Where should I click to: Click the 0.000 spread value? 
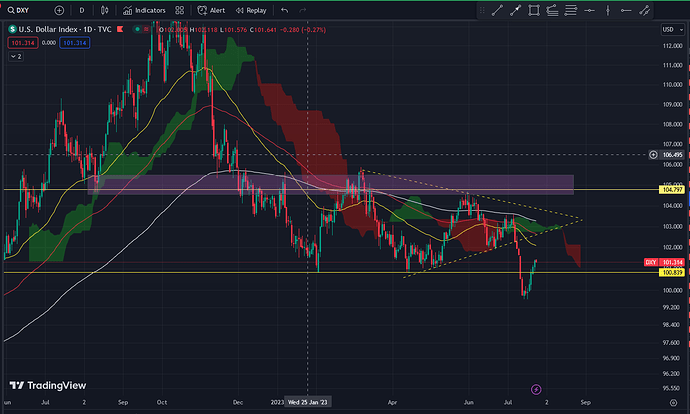click(x=49, y=43)
